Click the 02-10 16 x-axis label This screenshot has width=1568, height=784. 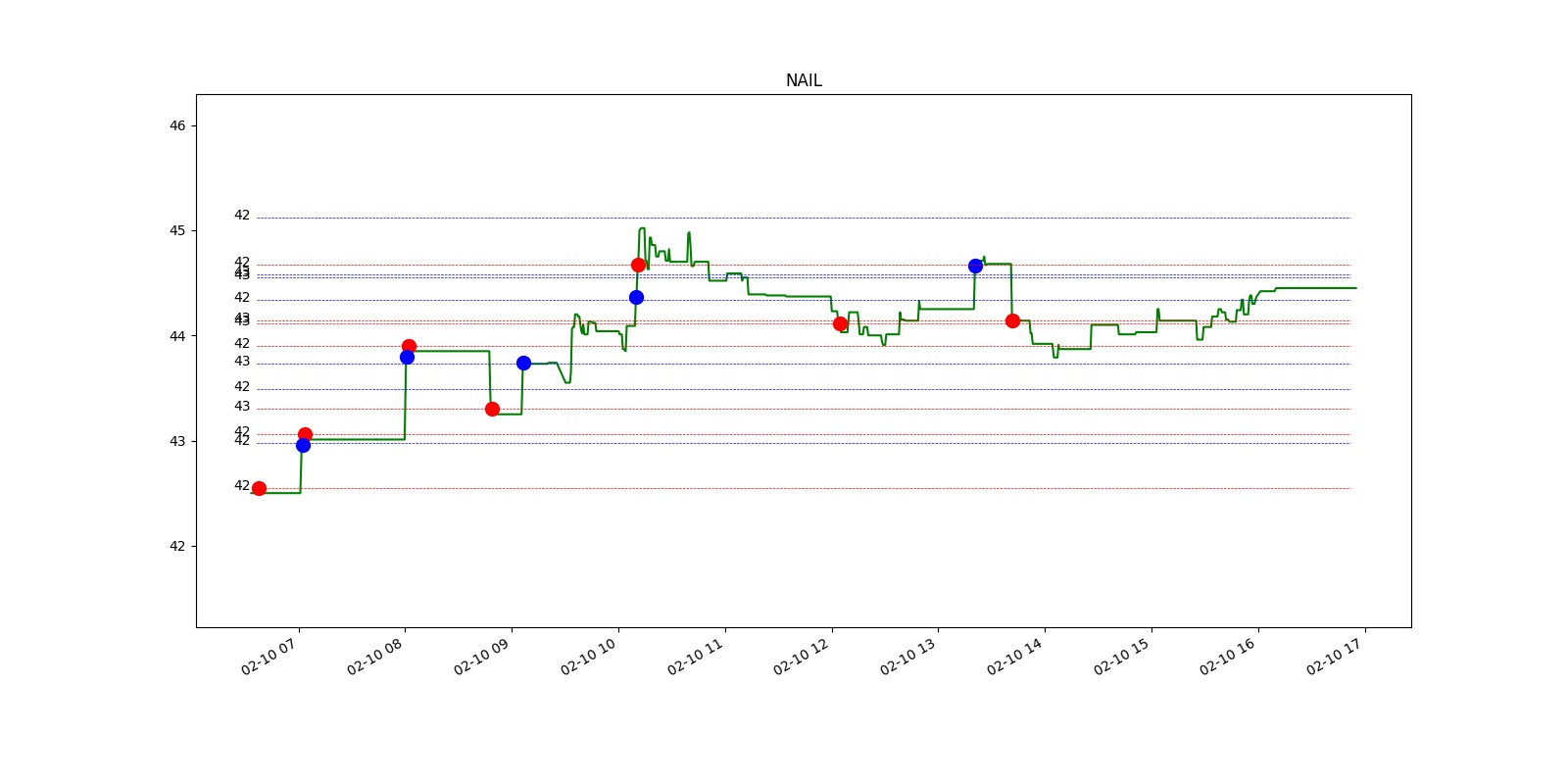pyautogui.click(x=1228, y=657)
